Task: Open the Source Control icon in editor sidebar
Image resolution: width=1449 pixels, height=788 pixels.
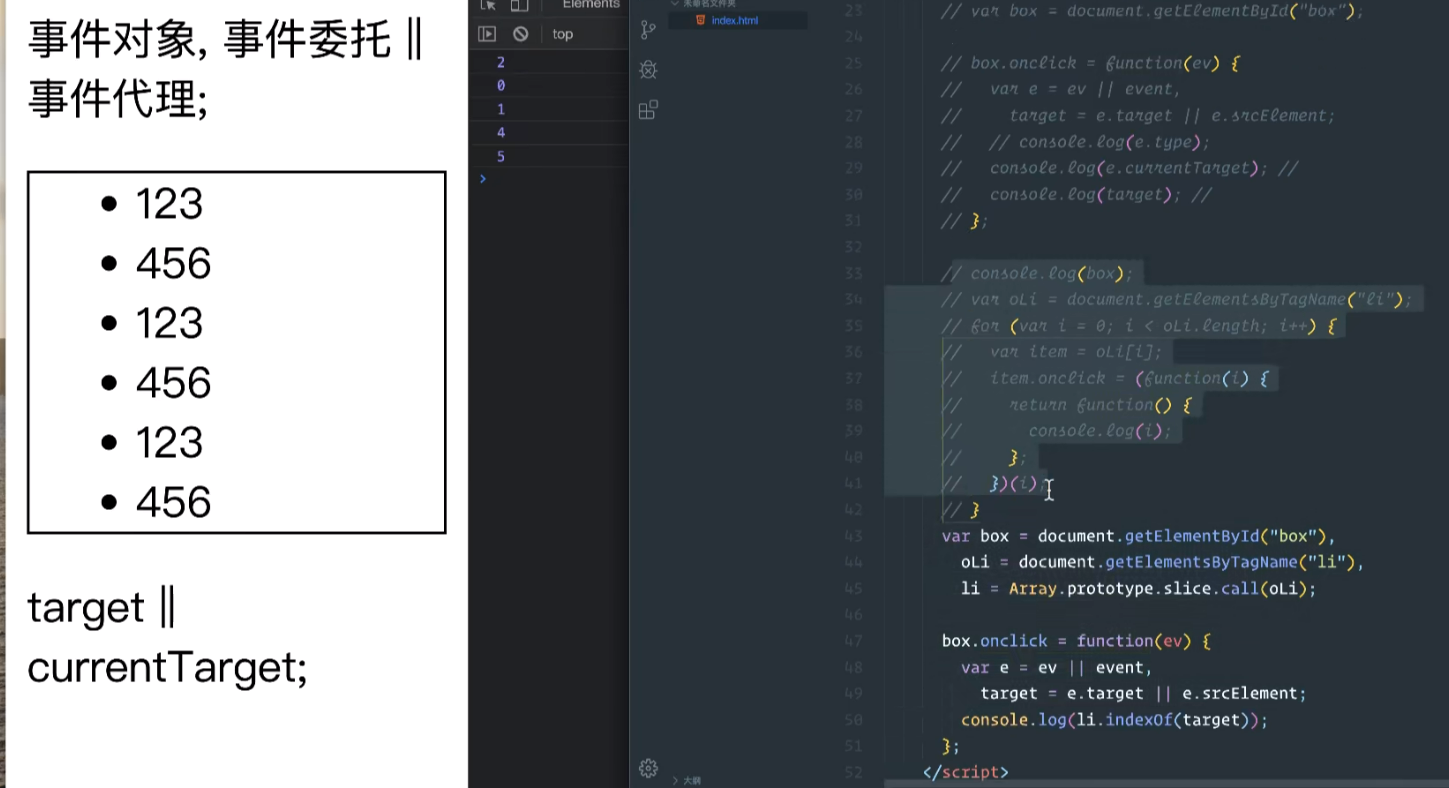Action: 648,30
